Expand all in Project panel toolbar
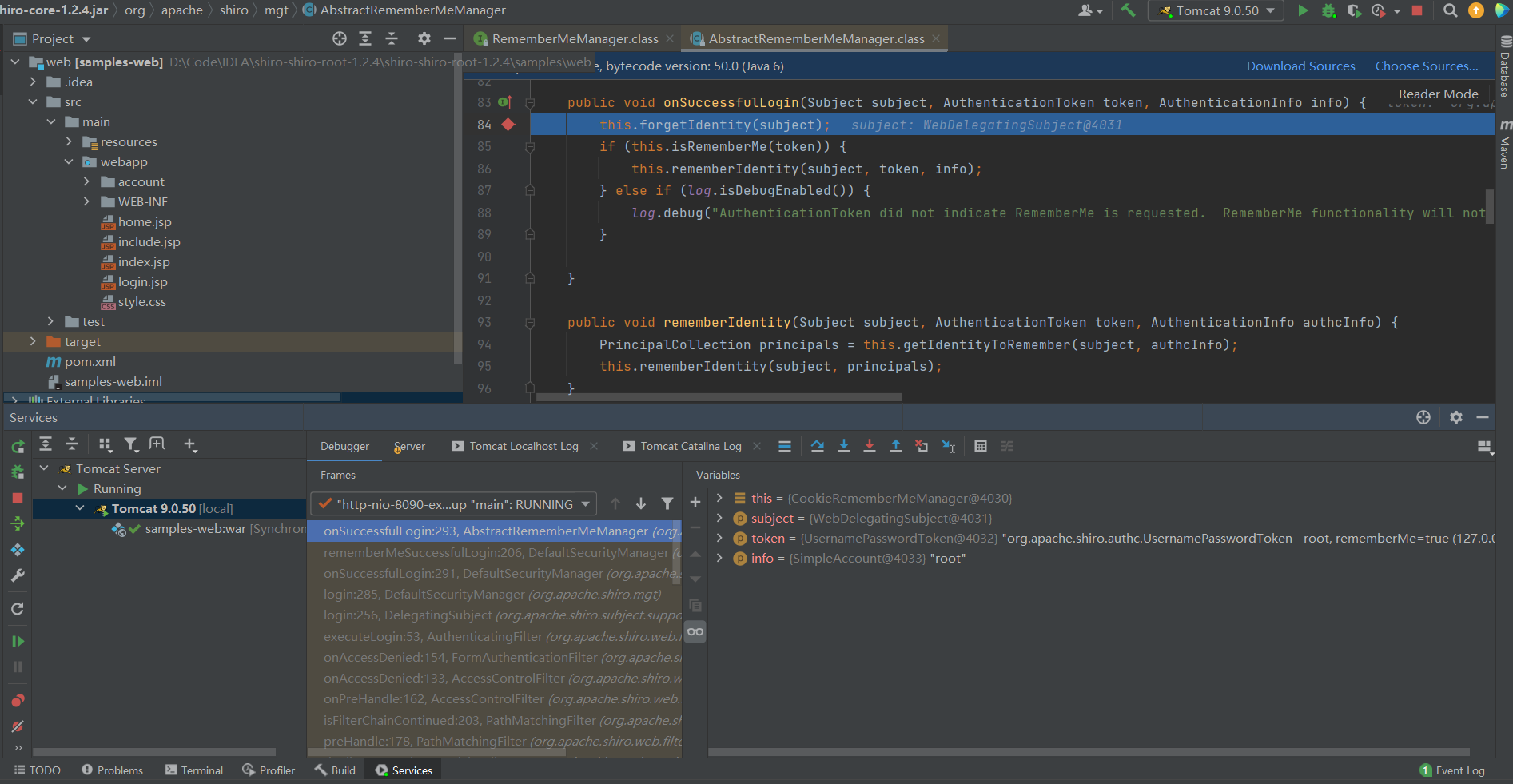The height and width of the screenshot is (784, 1513). coord(365,38)
